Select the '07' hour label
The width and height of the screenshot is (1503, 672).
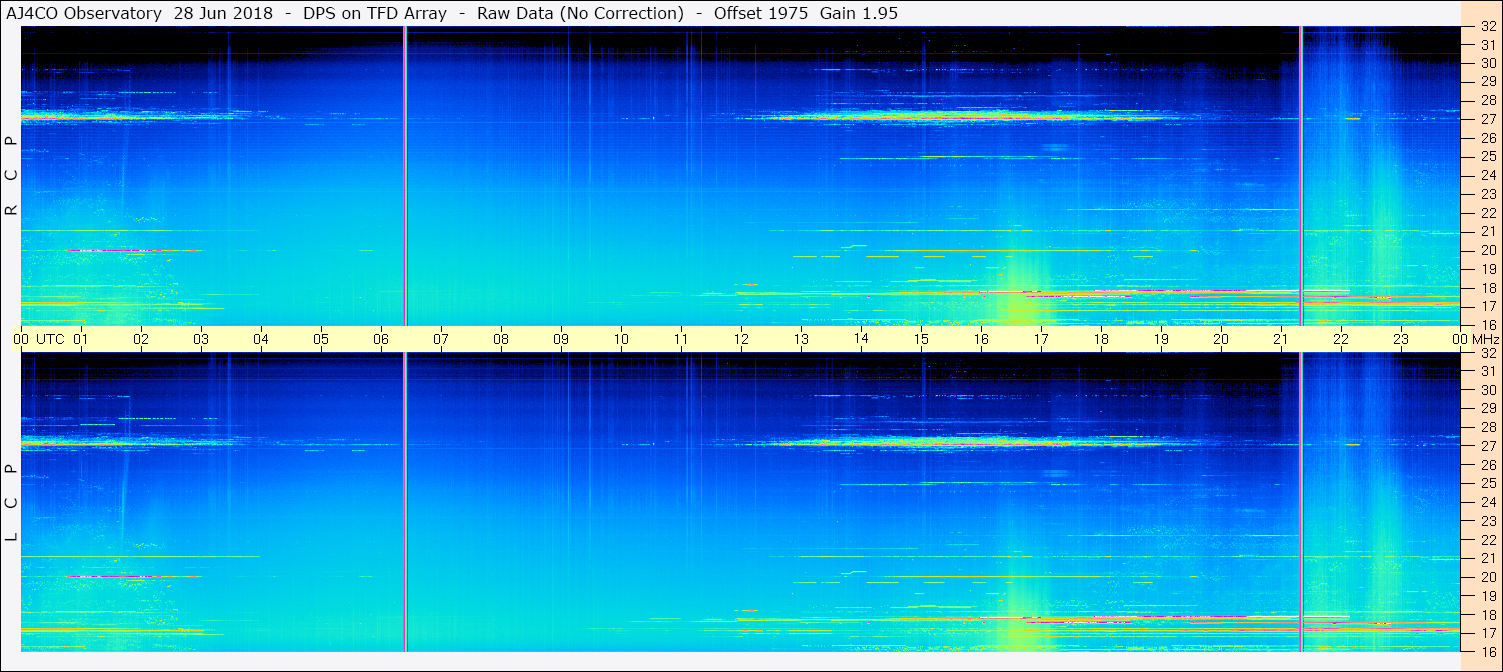pyautogui.click(x=441, y=339)
